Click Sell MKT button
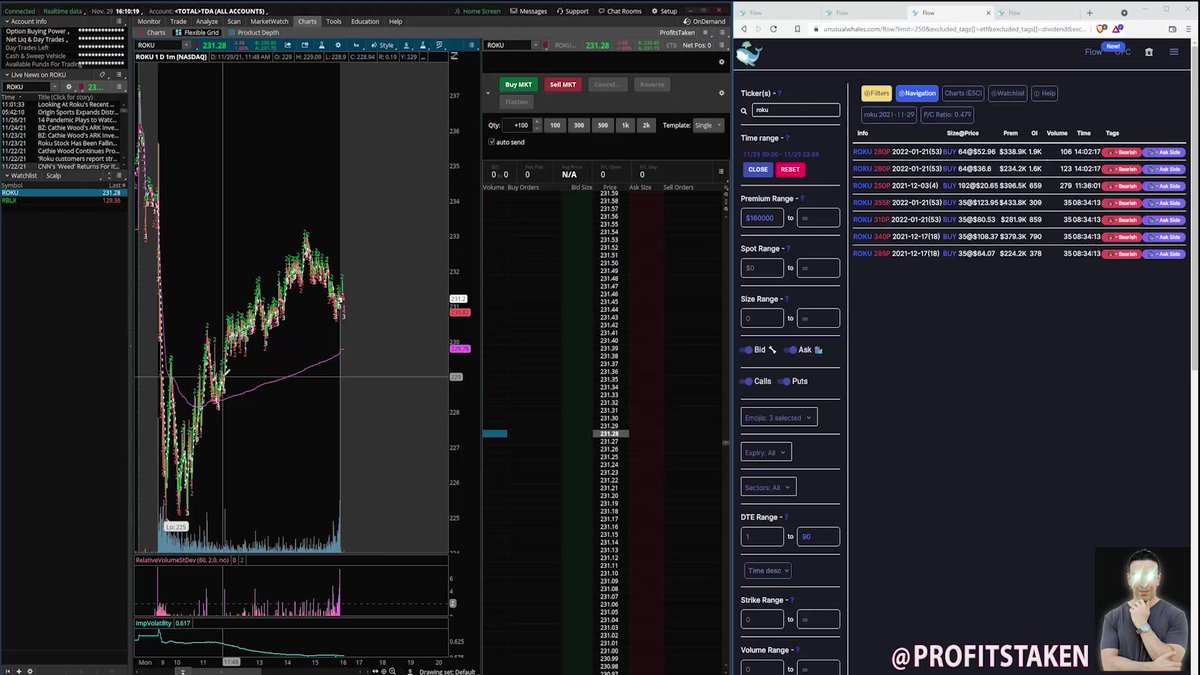Viewport: 1200px width, 675px height. 563,85
